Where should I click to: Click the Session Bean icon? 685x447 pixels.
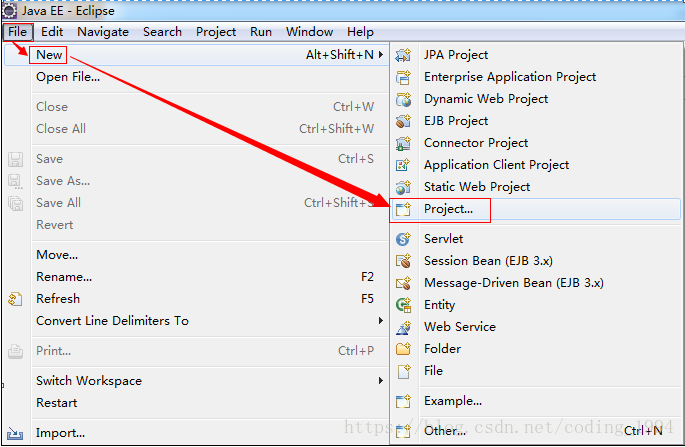coord(403,261)
